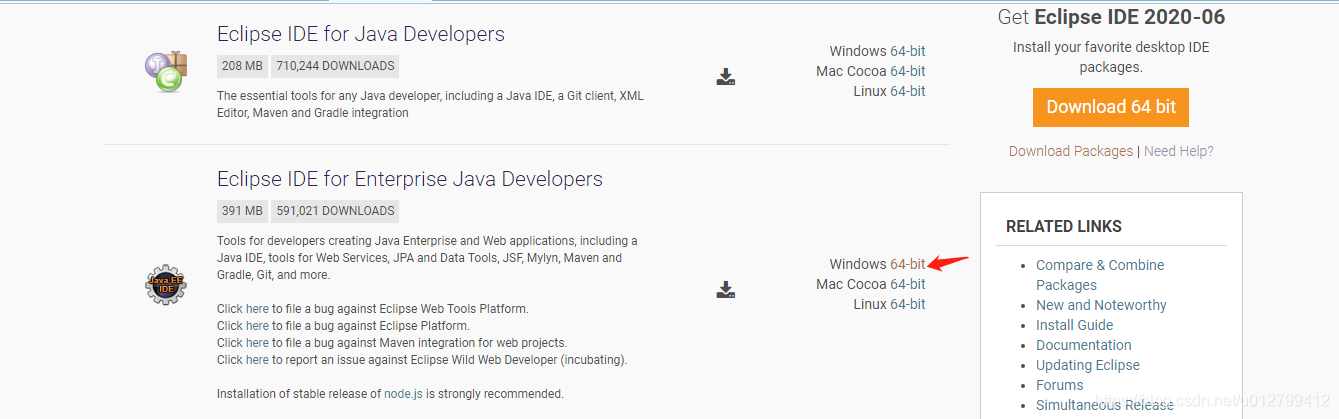Download Linux 64-bit for Java Developers

(x=907, y=91)
